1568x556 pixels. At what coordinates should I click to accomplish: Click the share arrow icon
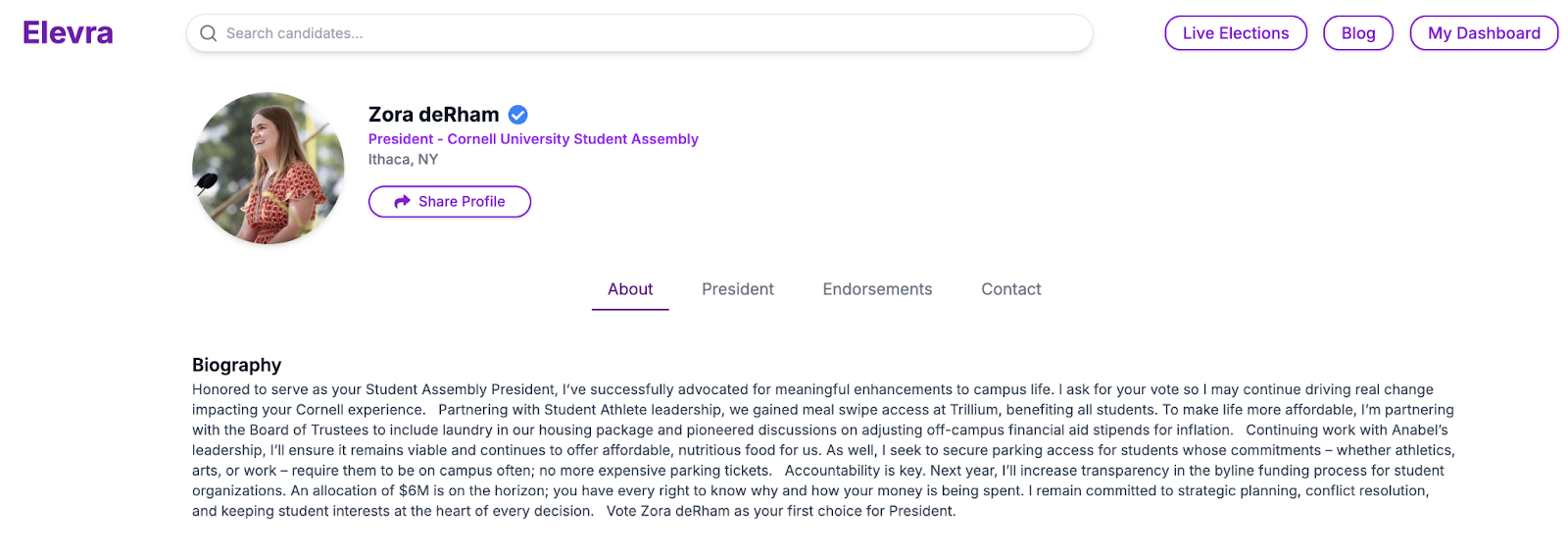point(402,202)
